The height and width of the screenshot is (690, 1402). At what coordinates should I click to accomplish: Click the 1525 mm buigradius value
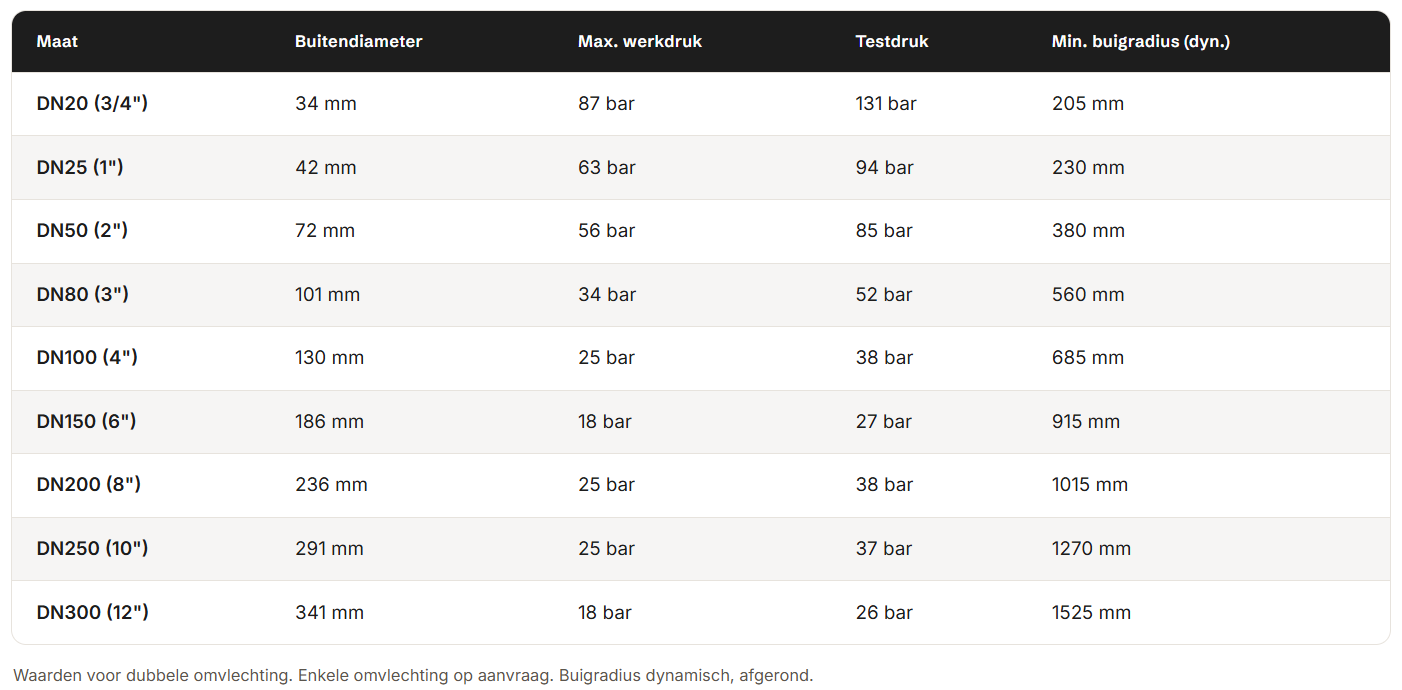1091,612
